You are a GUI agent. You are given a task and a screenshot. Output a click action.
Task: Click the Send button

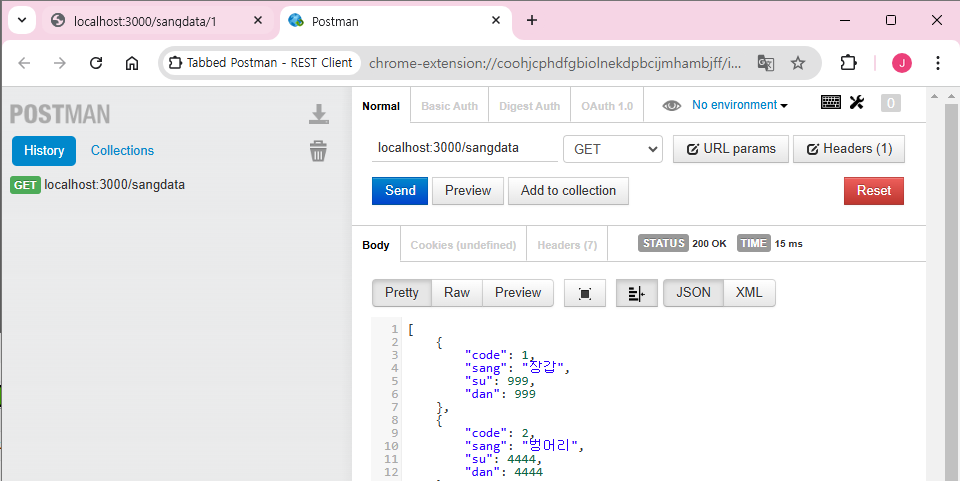pyautogui.click(x=400, y=190)
